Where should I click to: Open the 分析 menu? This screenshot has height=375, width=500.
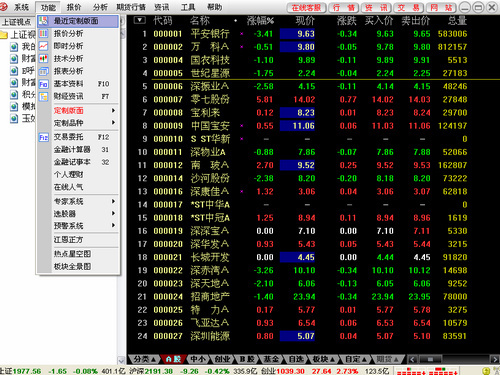pyautogui.click(x=100, y=7)
